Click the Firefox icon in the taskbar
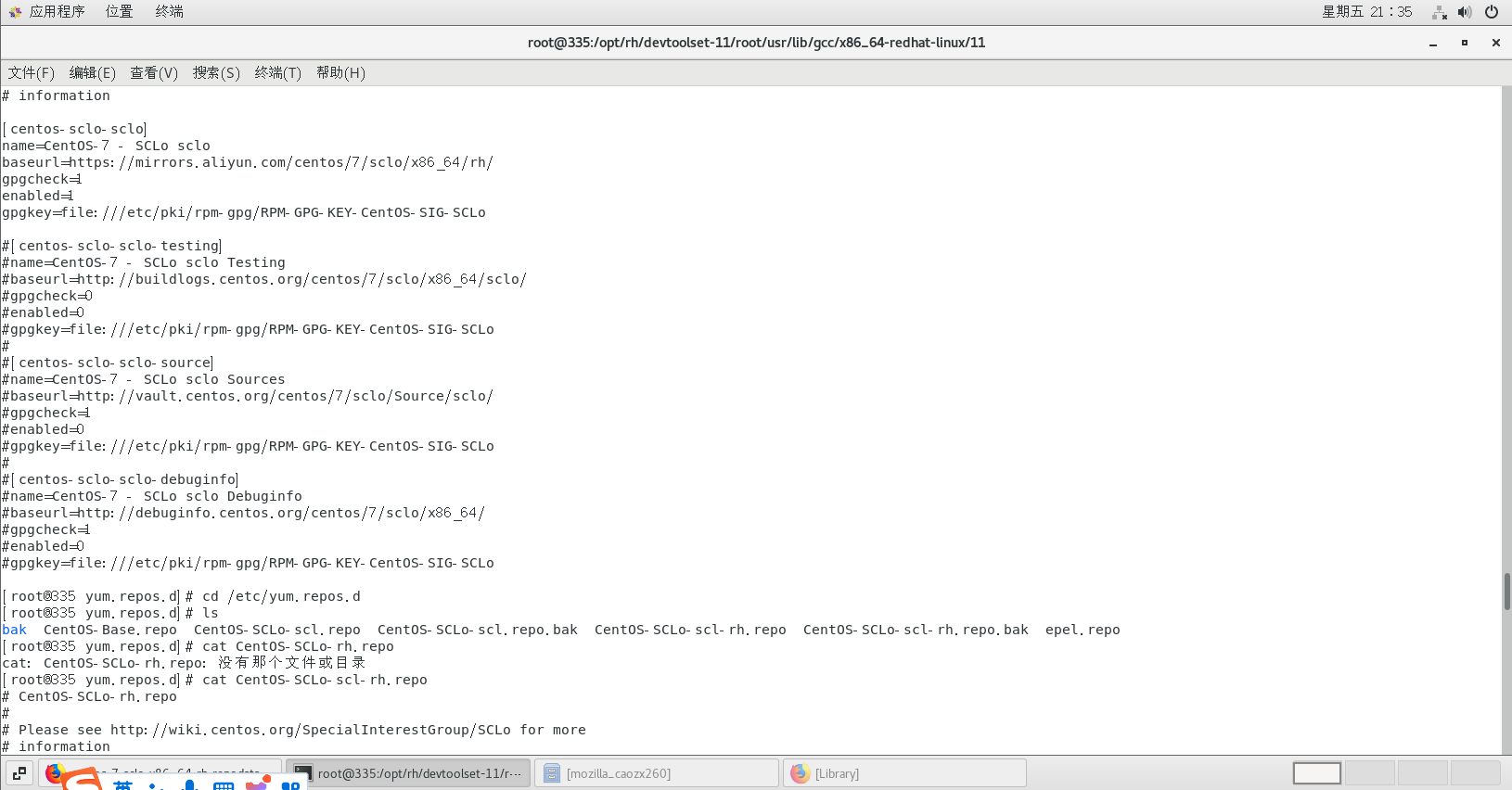 [55, 772]
